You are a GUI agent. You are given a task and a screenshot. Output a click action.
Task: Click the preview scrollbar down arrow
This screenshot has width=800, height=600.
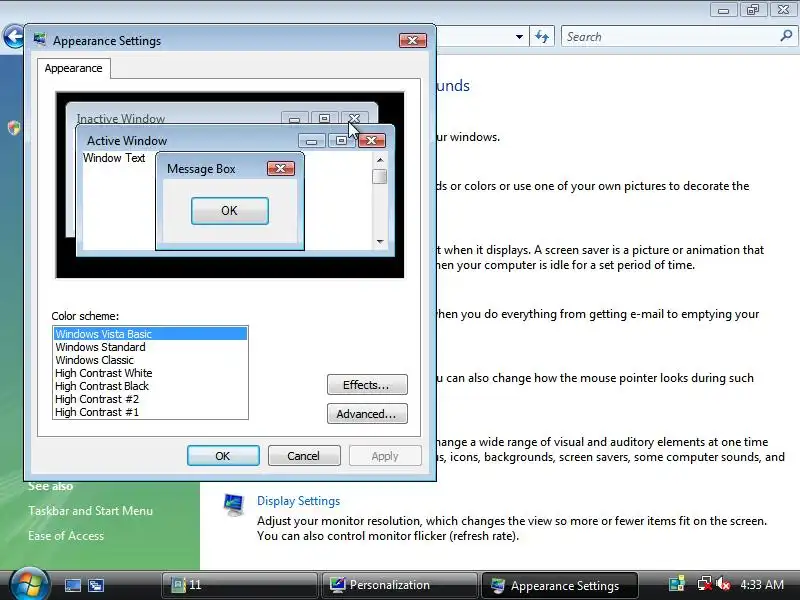click(x=380, y=242)
